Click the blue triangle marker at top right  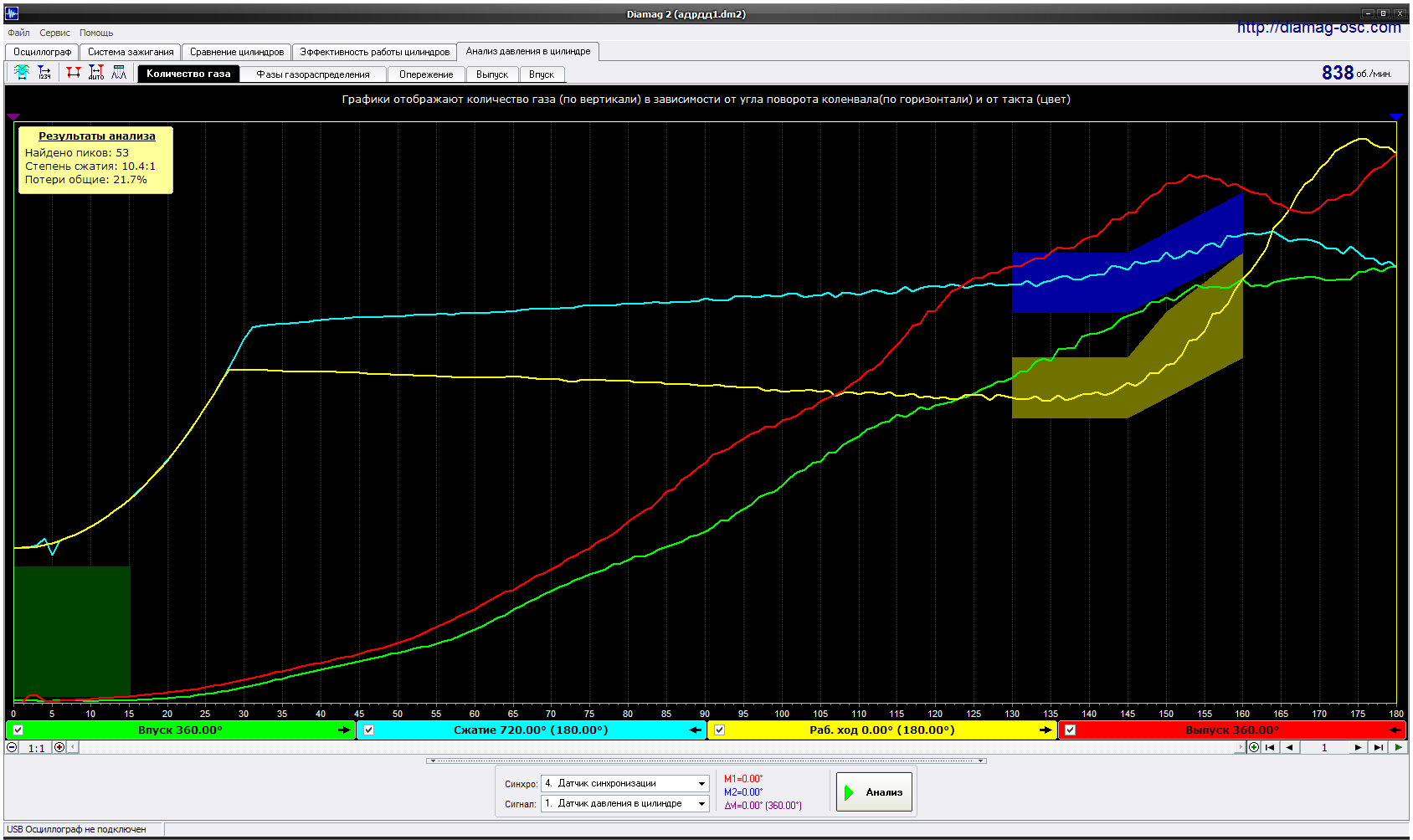coord(1395,116)
